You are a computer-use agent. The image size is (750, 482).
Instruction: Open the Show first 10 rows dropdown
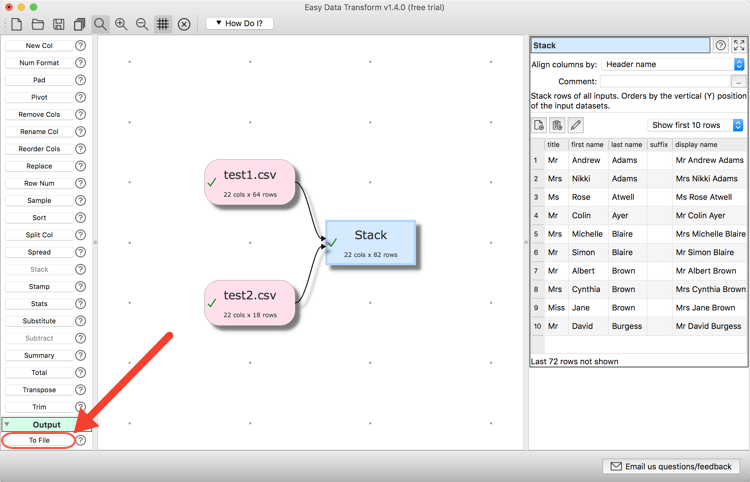[x=696, y=125]
